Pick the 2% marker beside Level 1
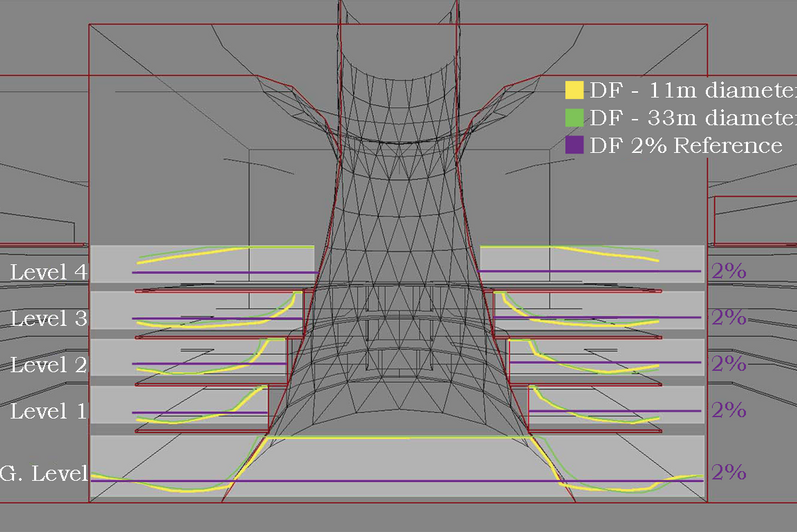 click(729, 410)
